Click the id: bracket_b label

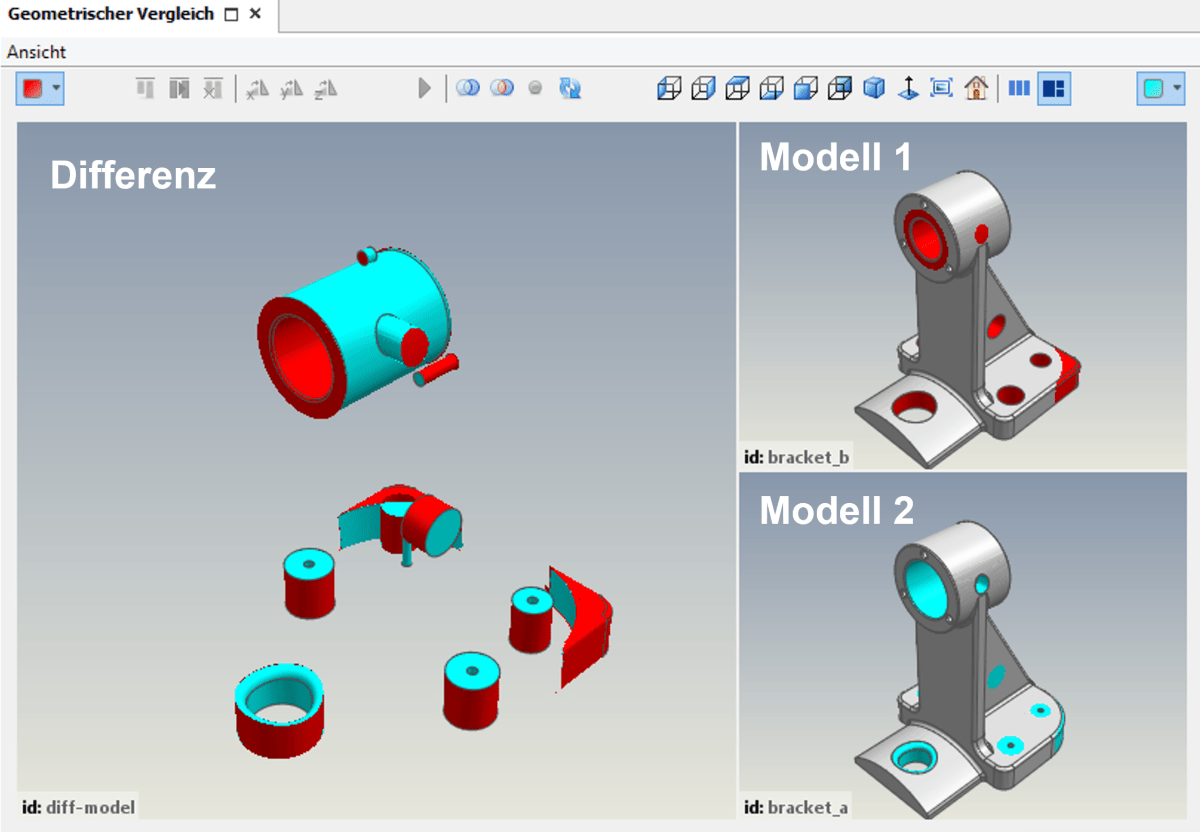pyautogui.click(x=796, y=457)
